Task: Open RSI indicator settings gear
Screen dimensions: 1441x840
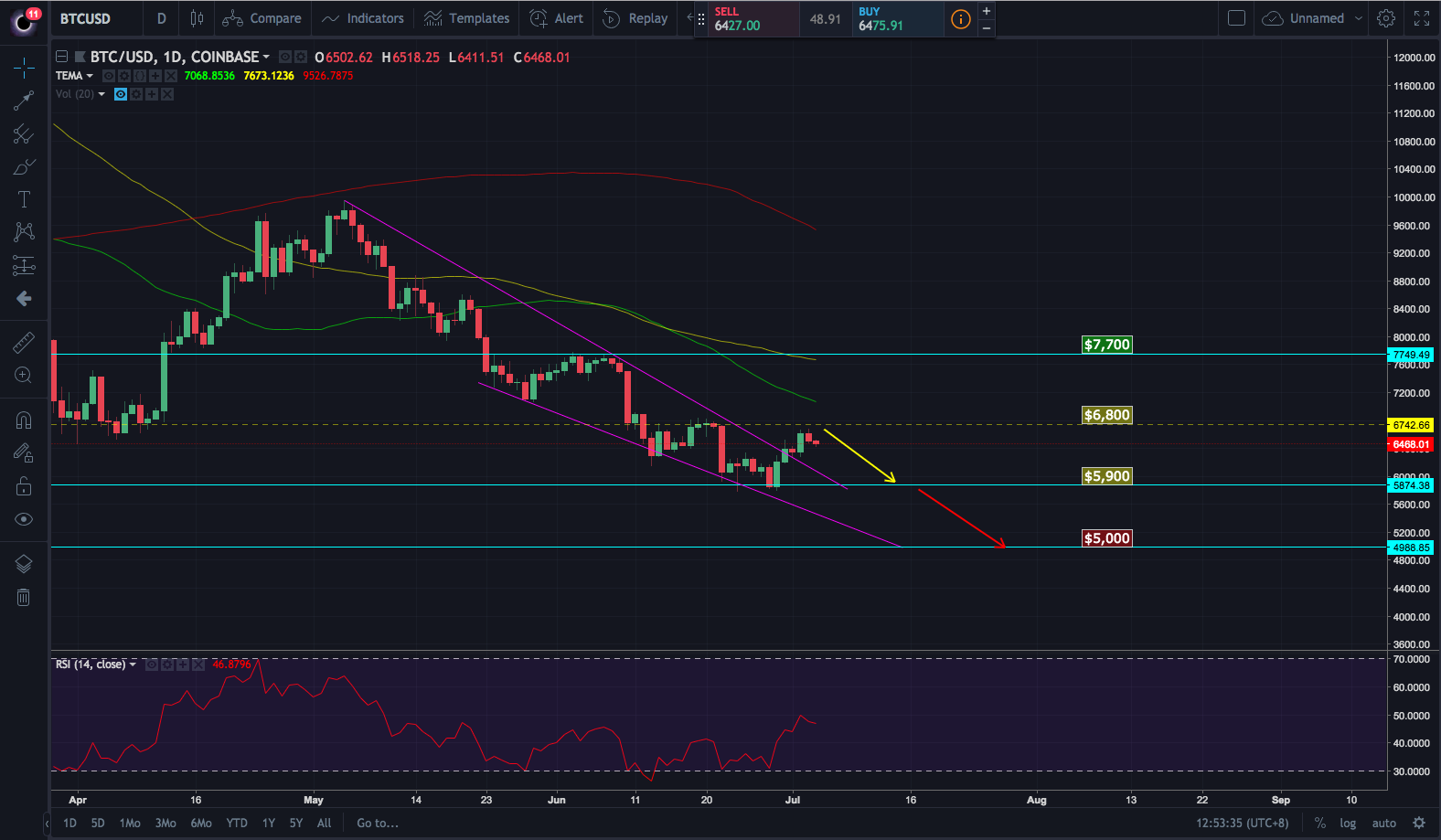Action: [x=167, y=665]
